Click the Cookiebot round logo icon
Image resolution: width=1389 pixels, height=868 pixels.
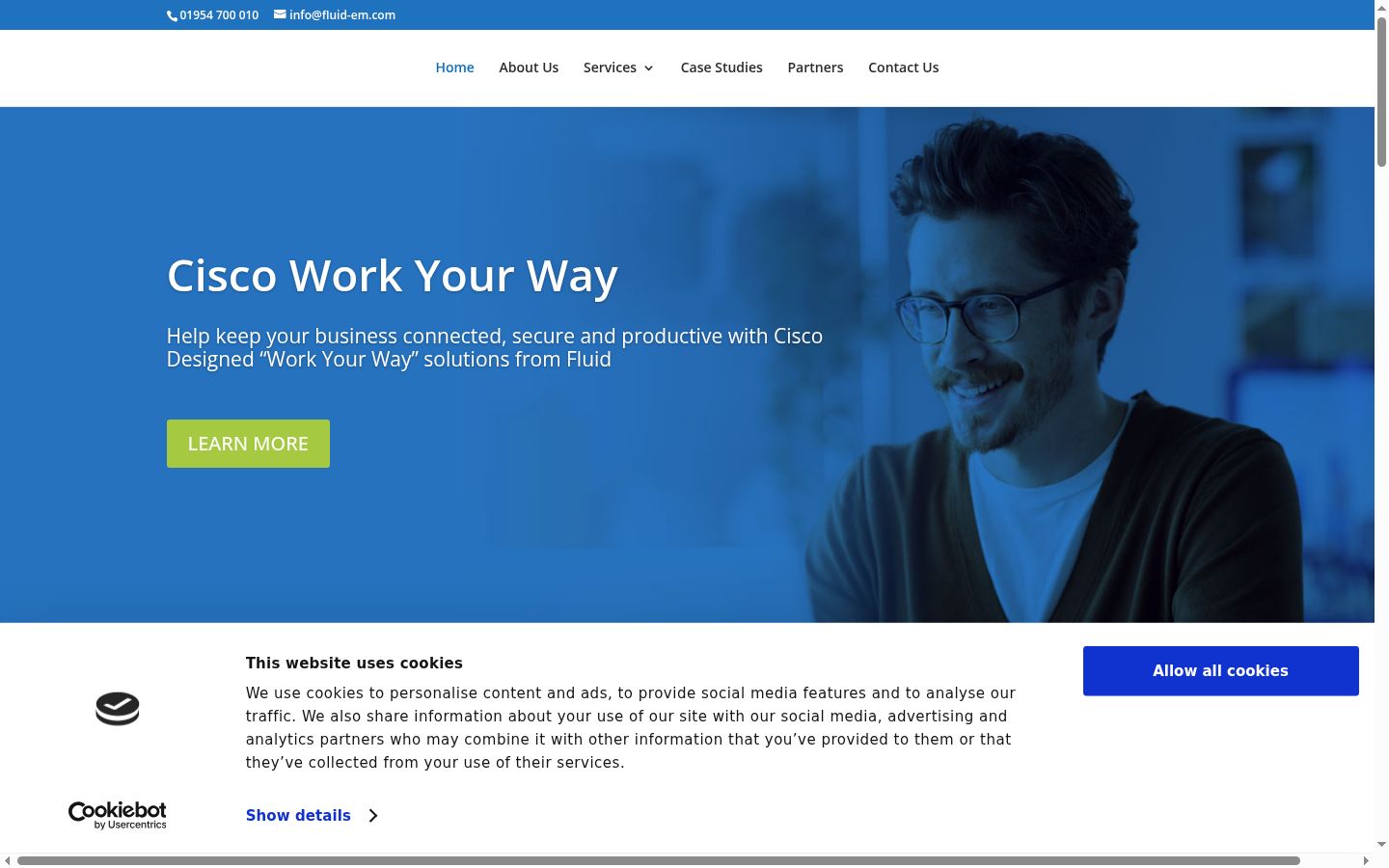[x=118, y=709]
